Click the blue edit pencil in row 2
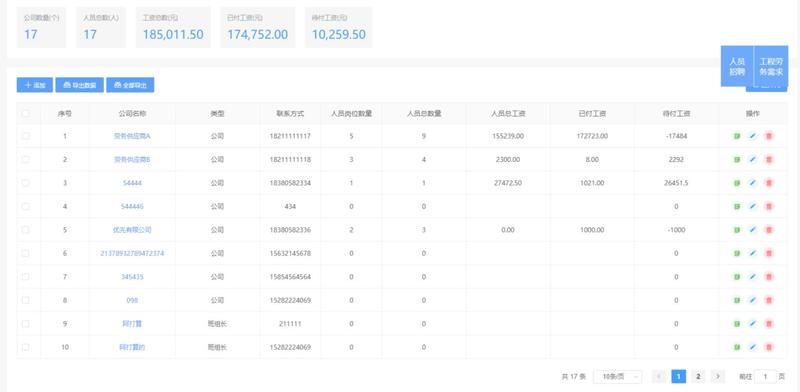The image size is (800, 392). (753, 159)
